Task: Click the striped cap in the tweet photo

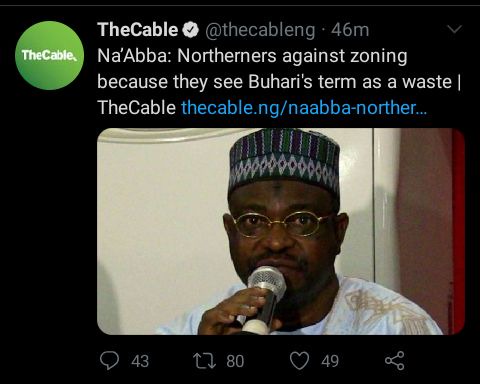Action: pyautogui.click(x=284, y=159)
